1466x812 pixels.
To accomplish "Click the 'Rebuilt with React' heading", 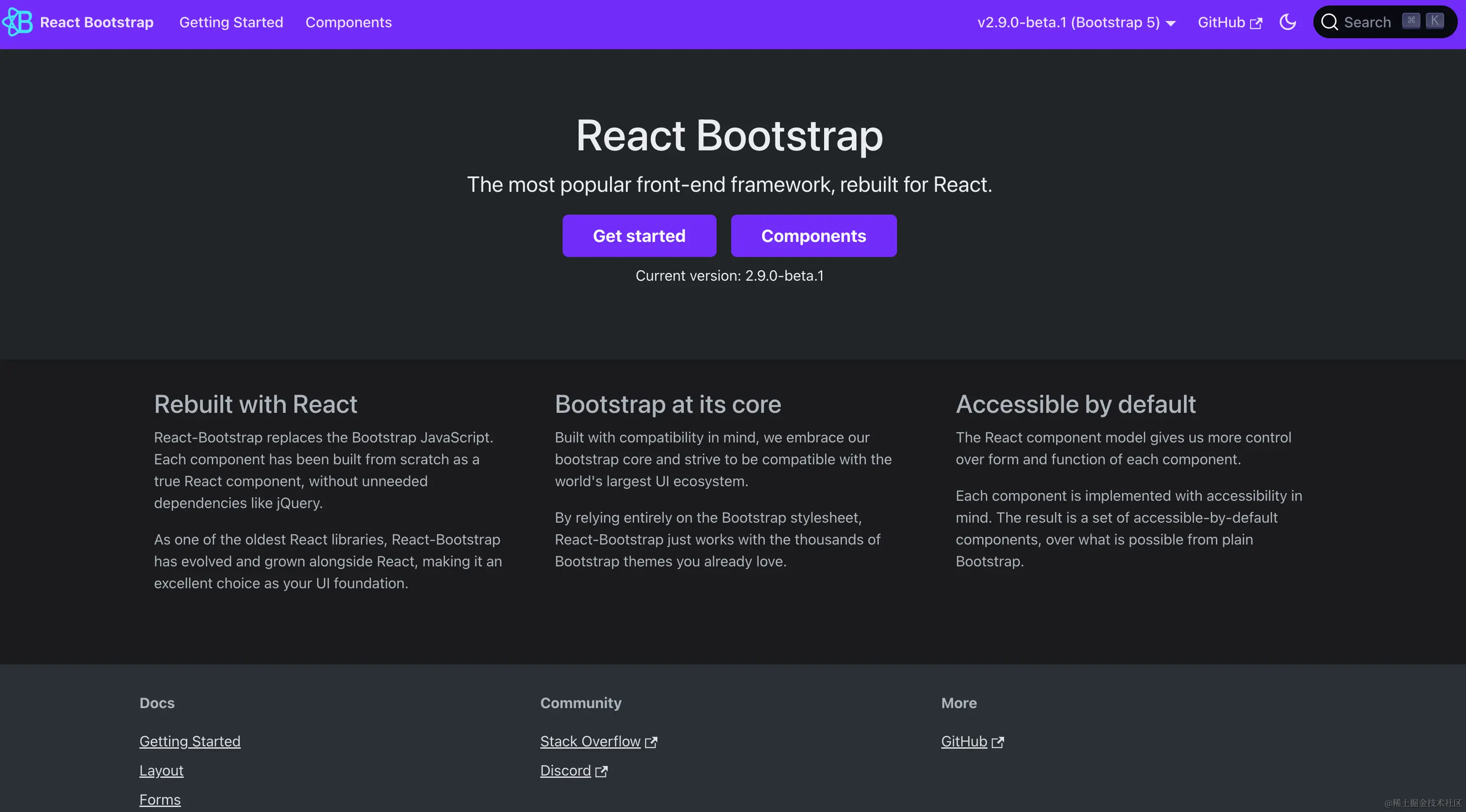I will pos(255,405).
